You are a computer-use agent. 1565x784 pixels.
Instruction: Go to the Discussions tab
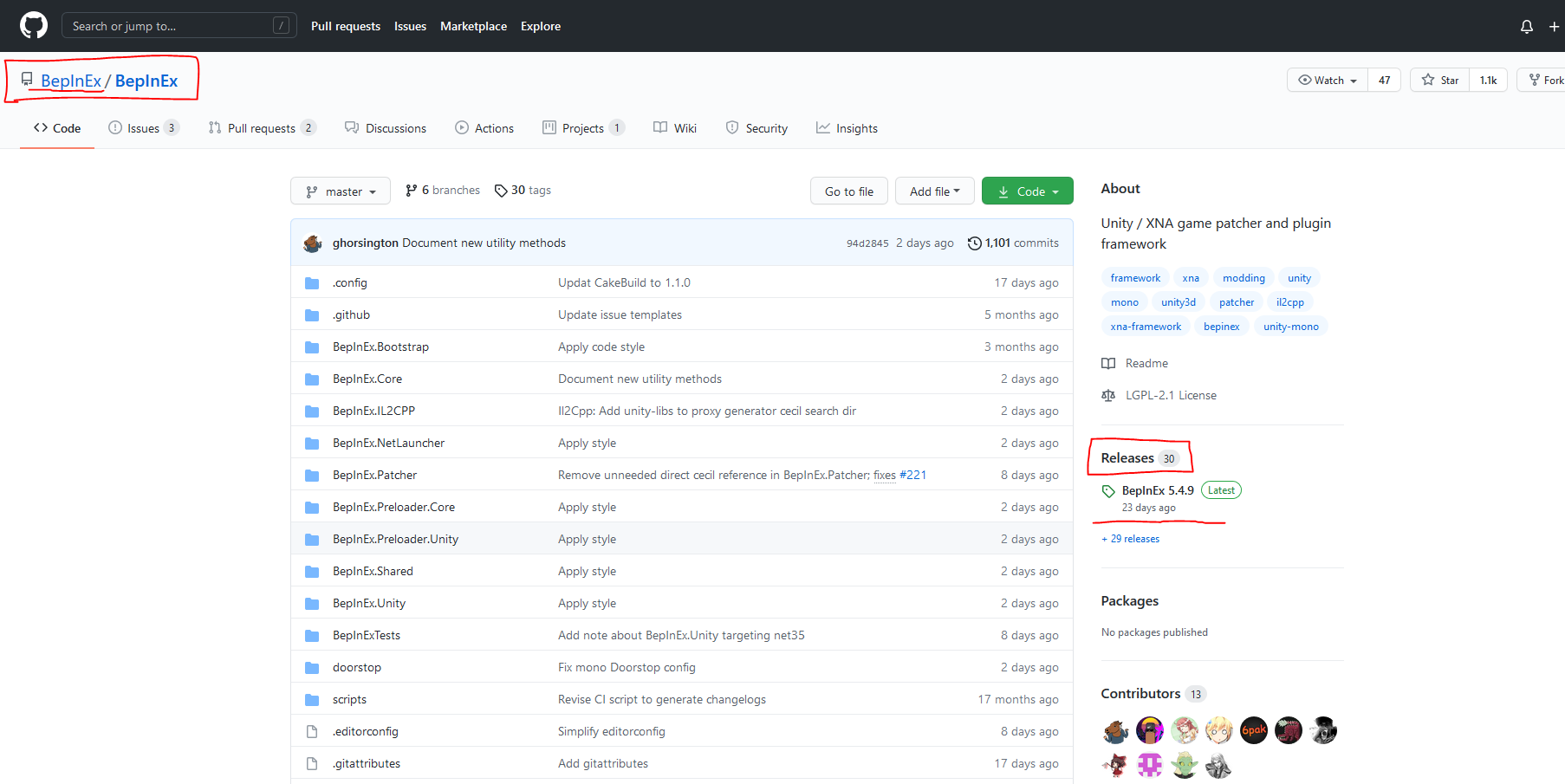(x=386, y=128)
